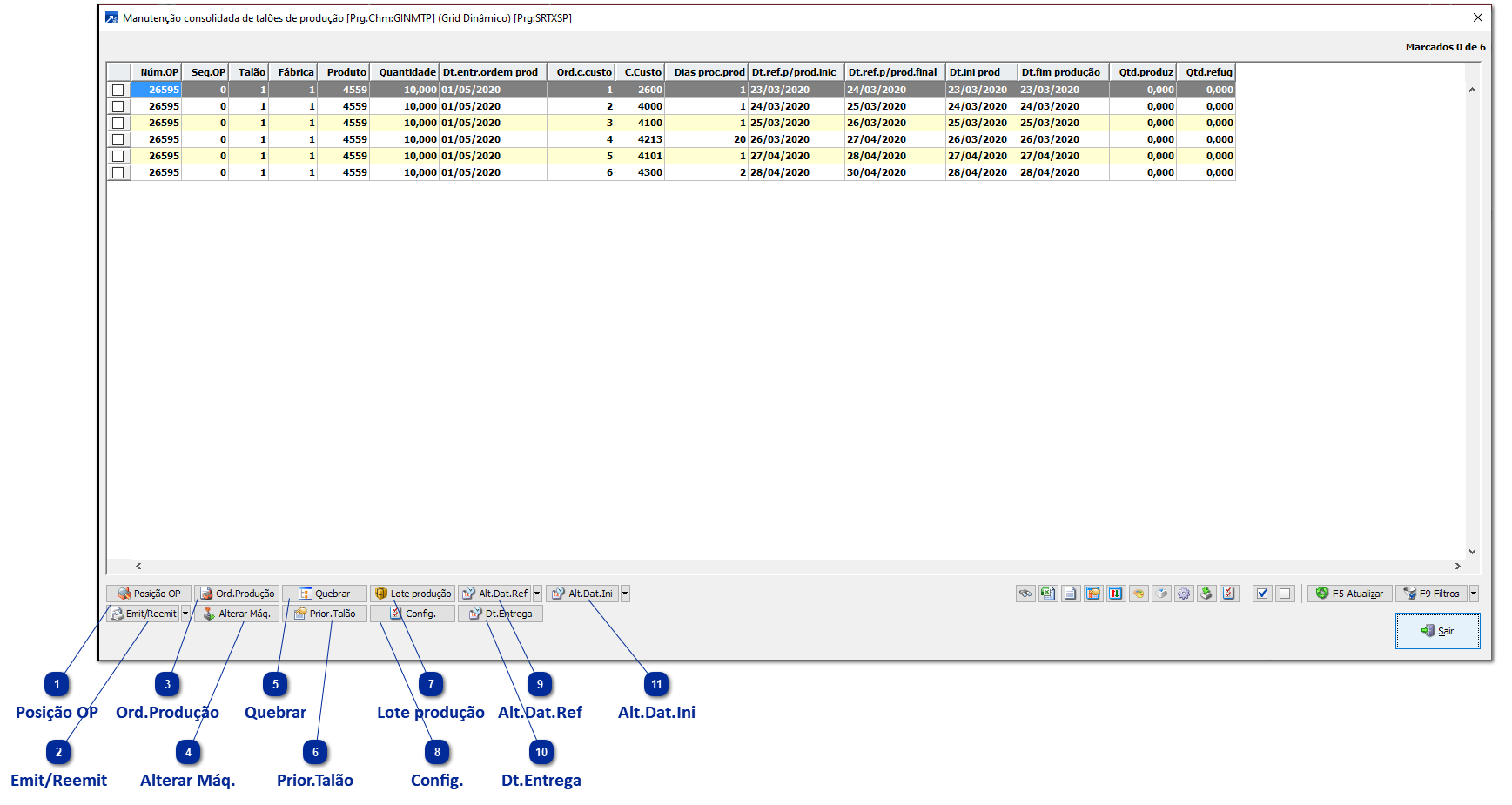Check the row with C.Custo 2600
This screenshot has height=805, width=1512.
(118, 90)
